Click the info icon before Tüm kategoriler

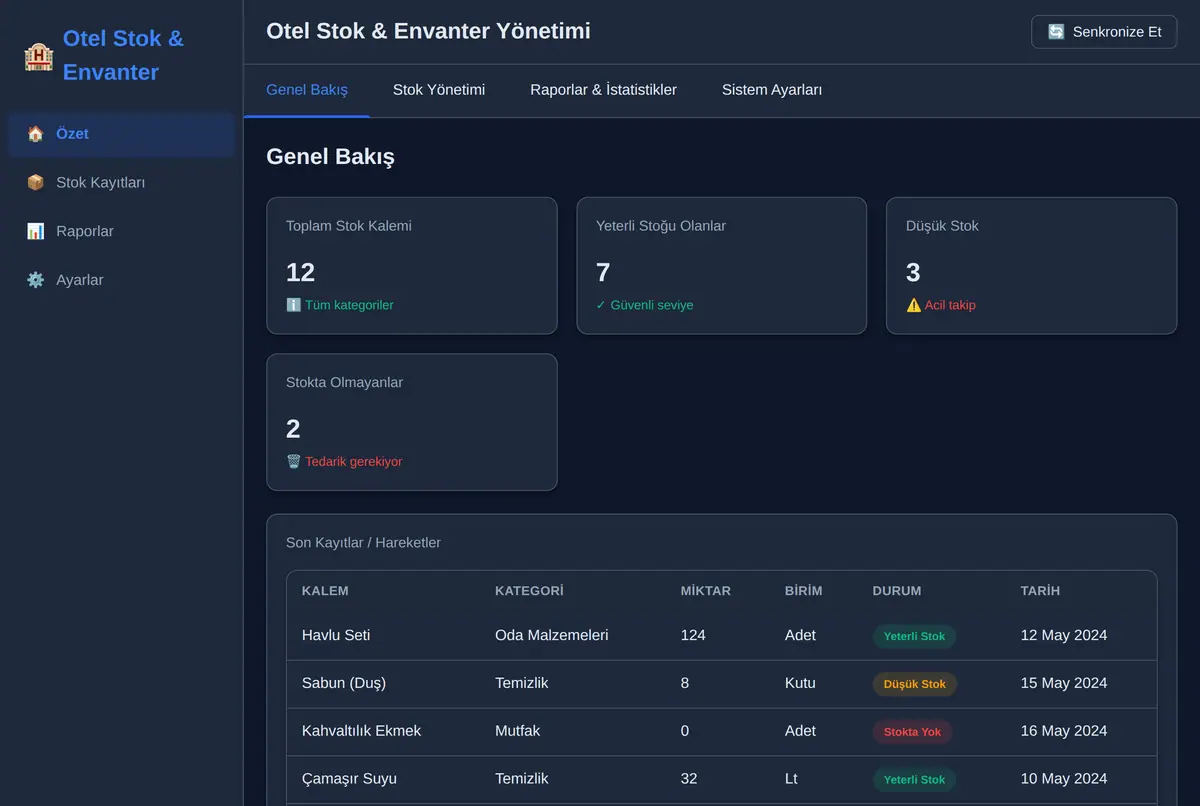tap(293, 305)
